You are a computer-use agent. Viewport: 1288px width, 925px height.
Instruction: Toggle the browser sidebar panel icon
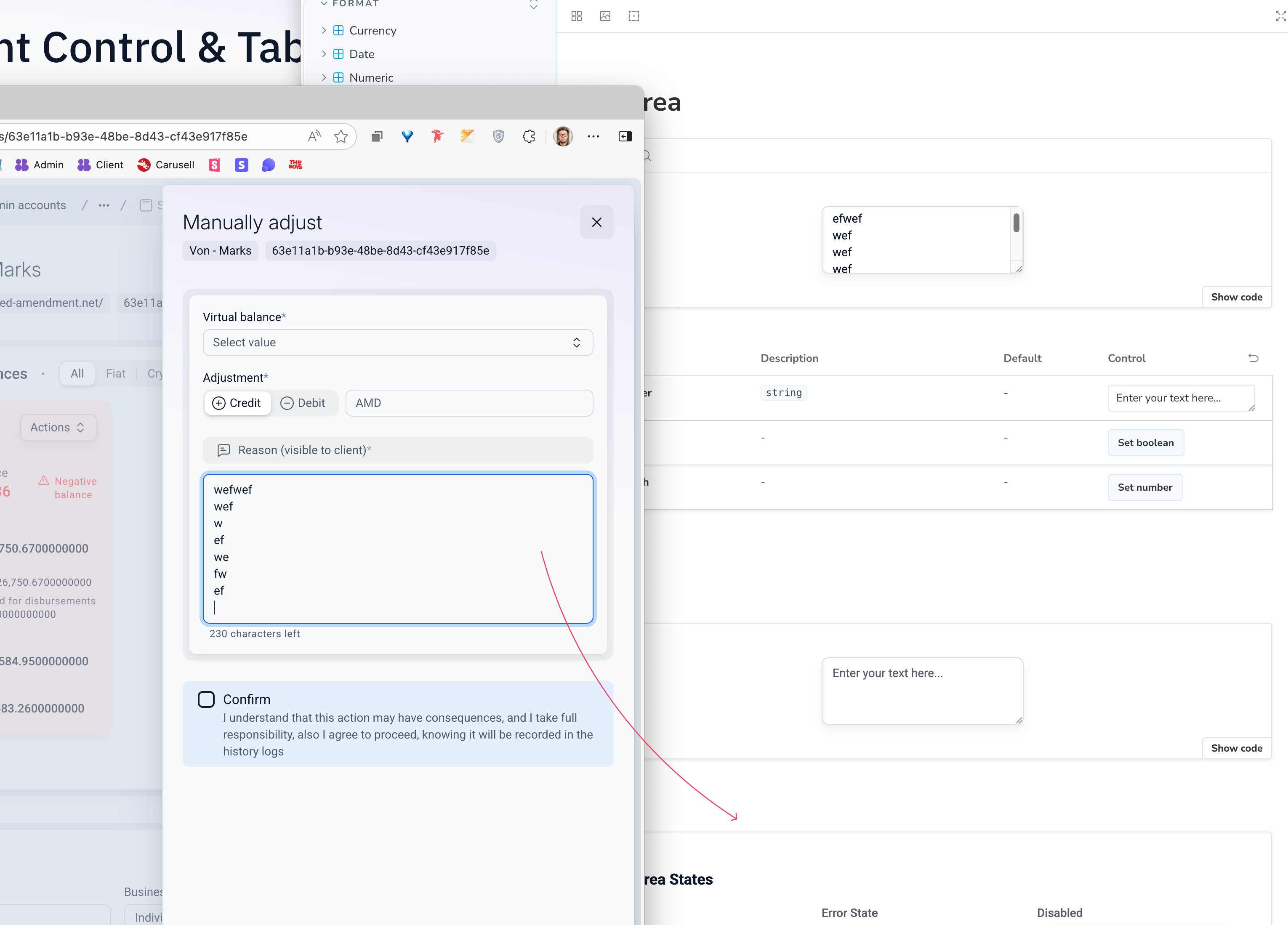tap(625, 136)
